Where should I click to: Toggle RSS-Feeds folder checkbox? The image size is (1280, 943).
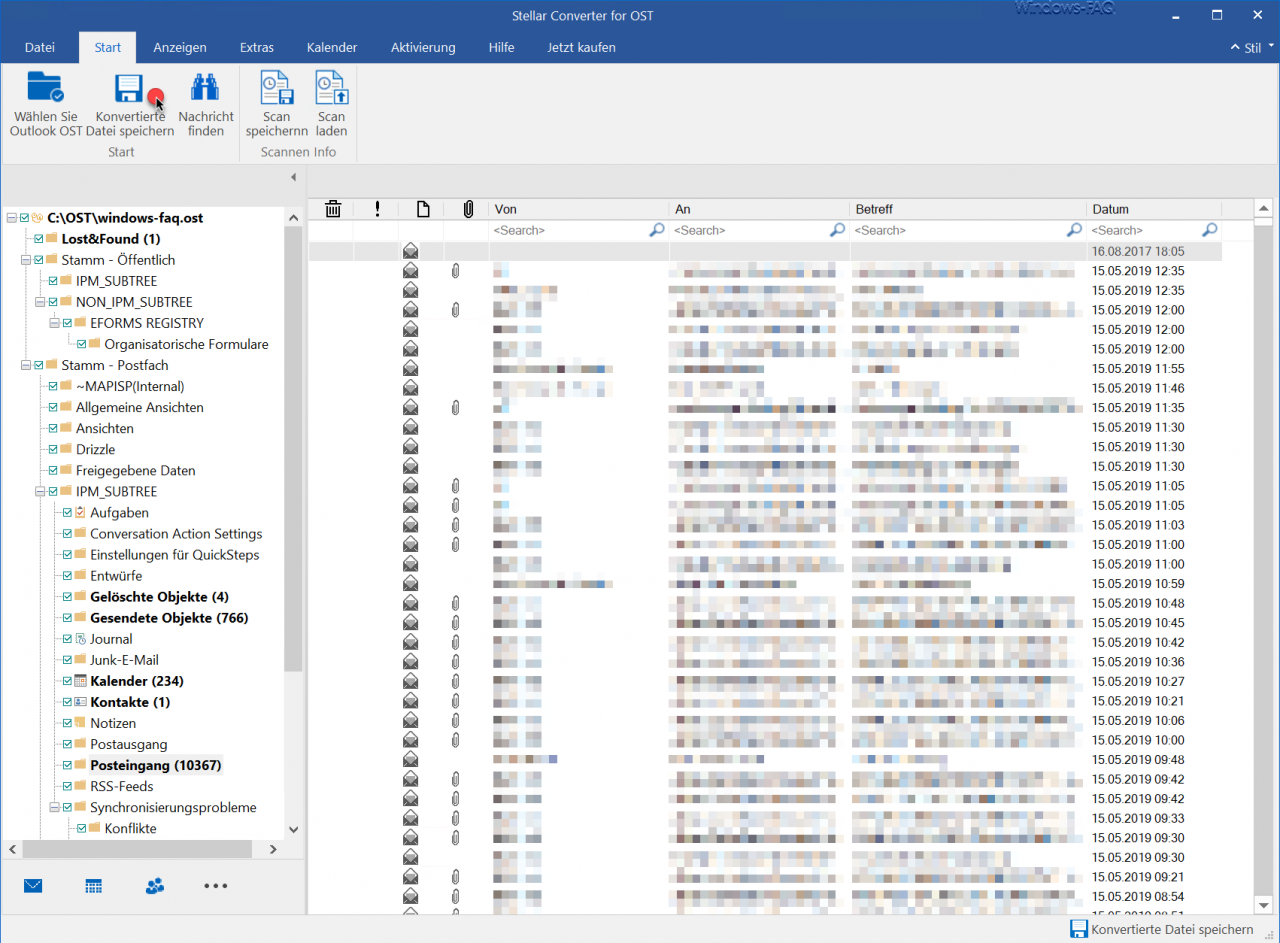pos(67,786)
